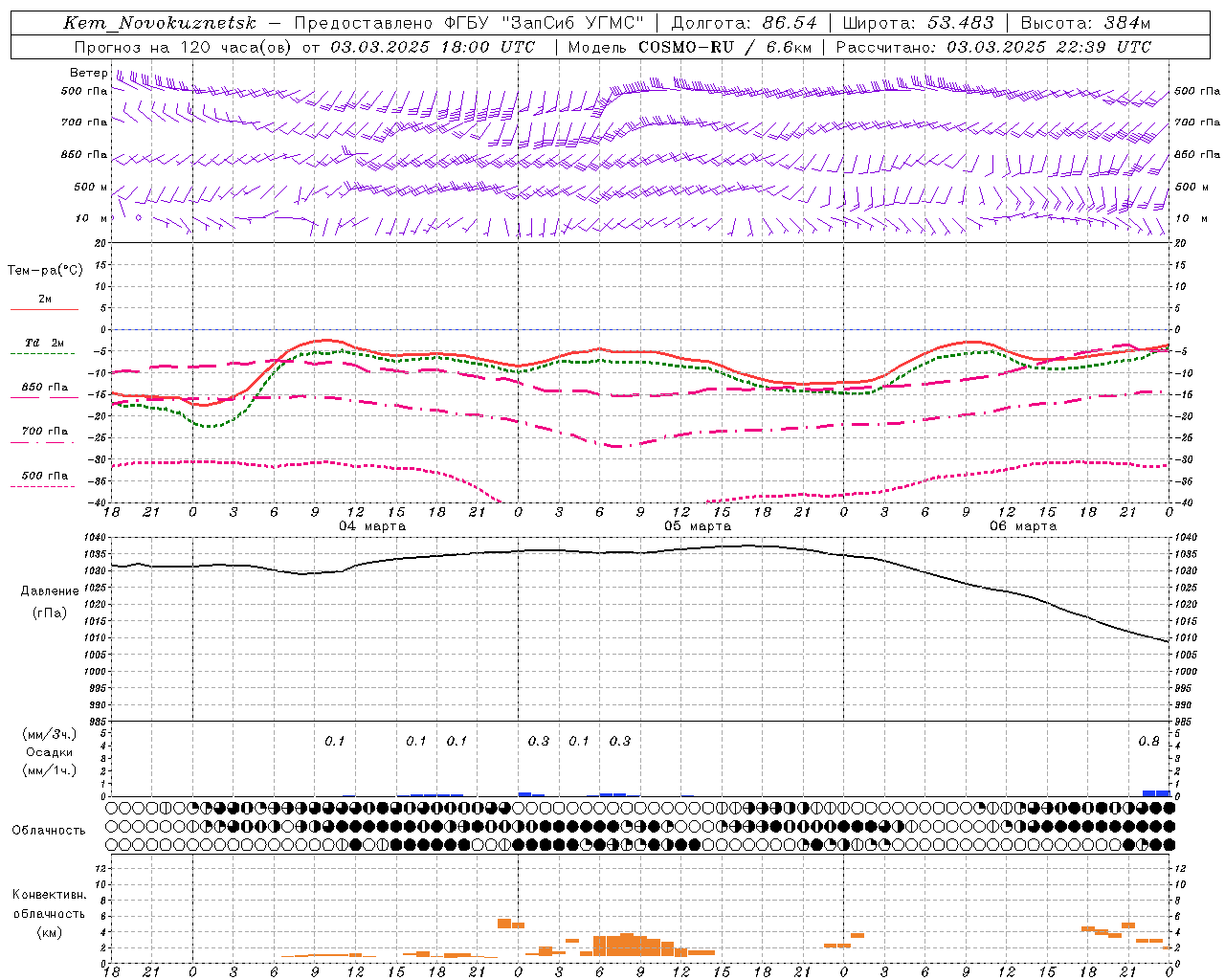
Task: Click the Высота: 384м header value
Action: pyautogui.click(x=1085, y=23)
